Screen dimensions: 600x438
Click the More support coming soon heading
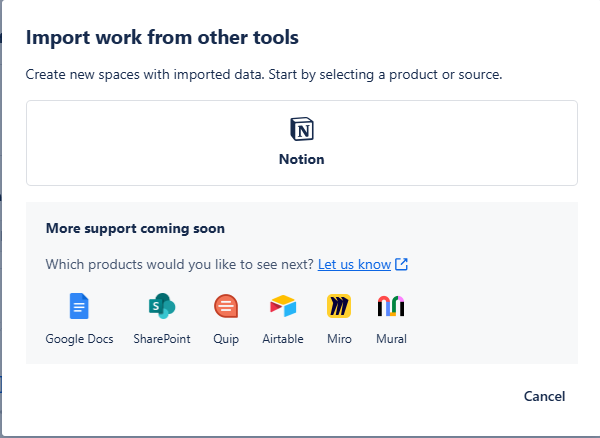point(135,228)
